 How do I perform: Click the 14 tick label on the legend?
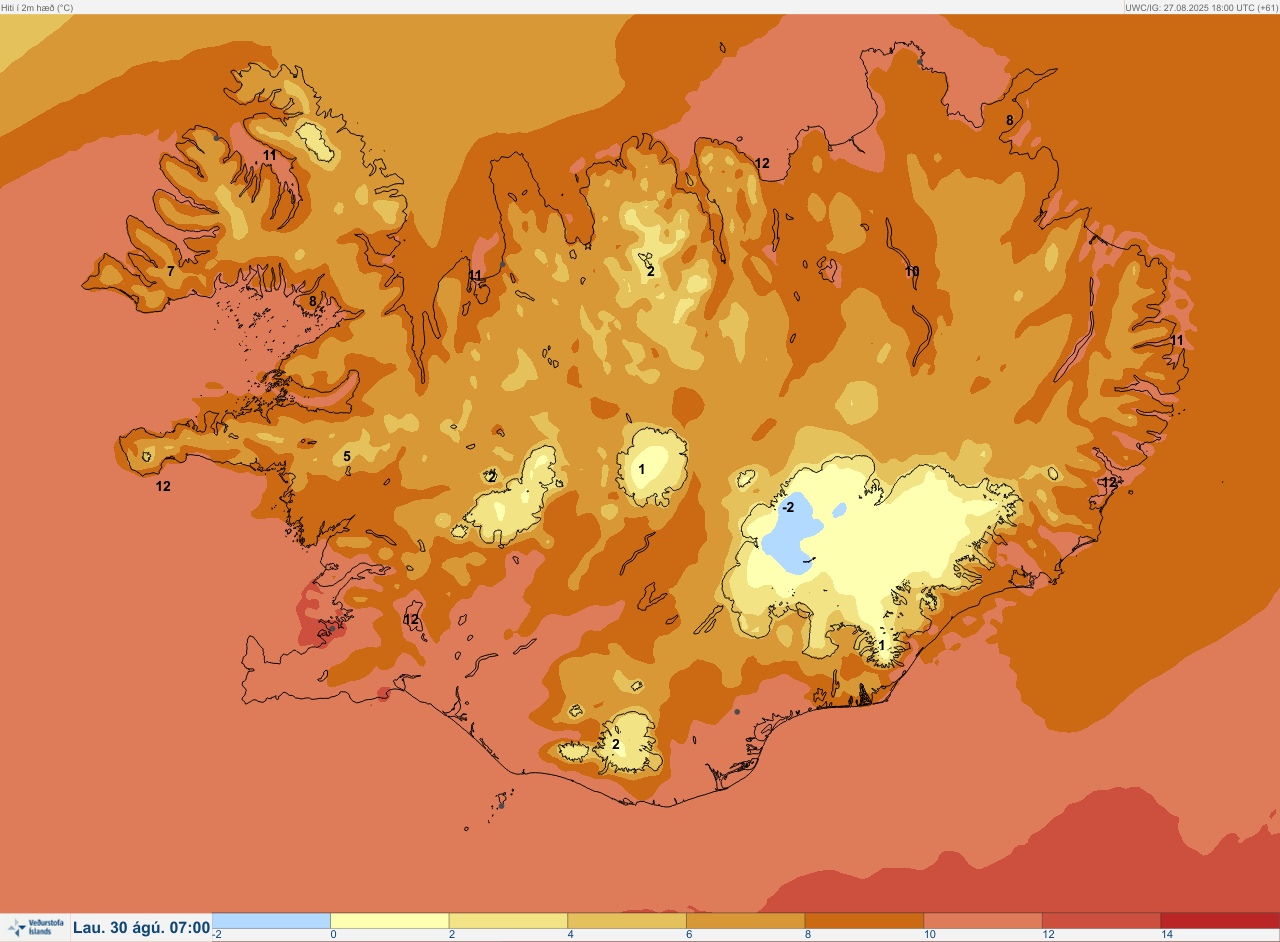pyautogui.click(x=1166, y=935)
